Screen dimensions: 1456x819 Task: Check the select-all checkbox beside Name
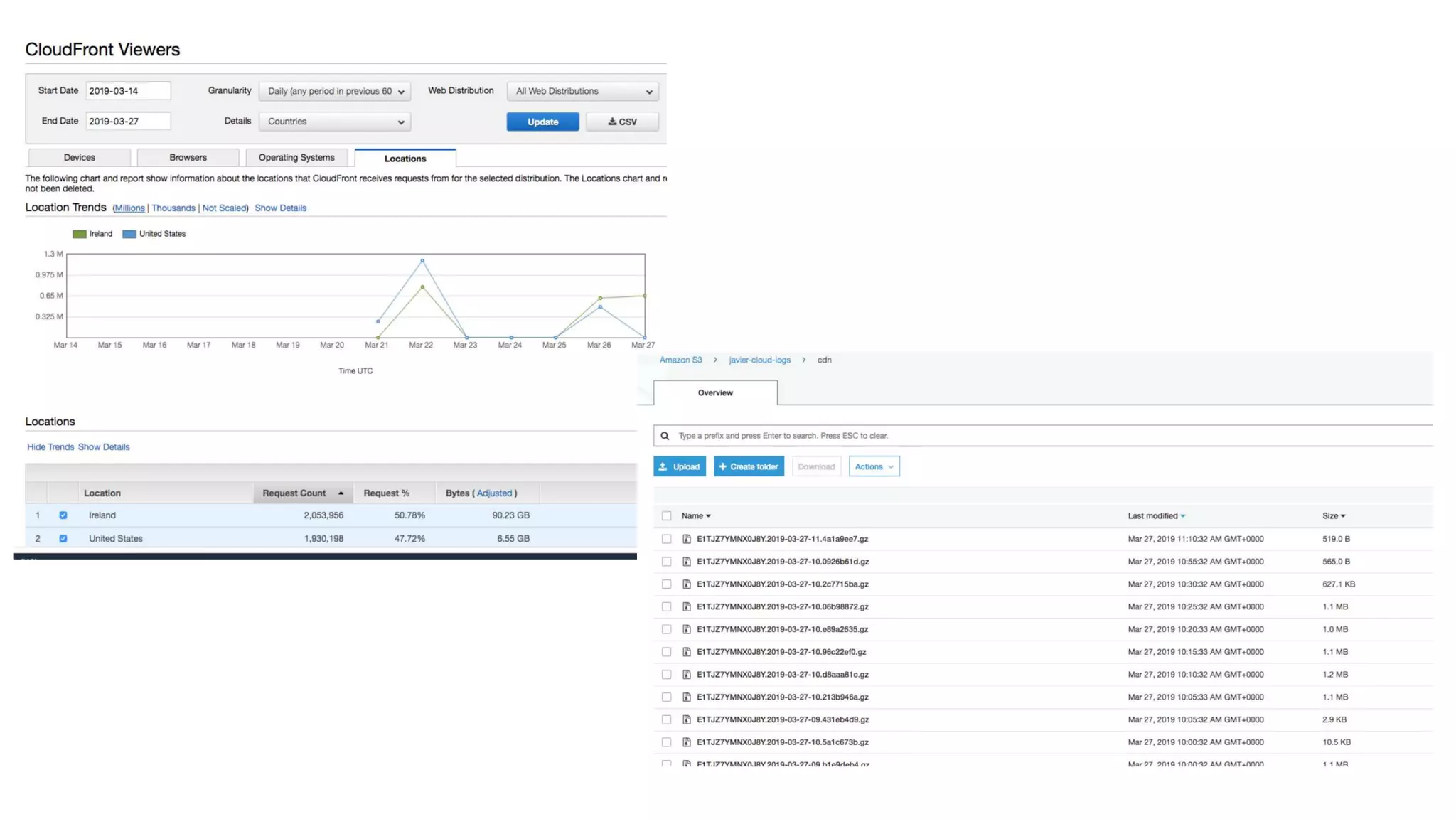pyautogui.click(x=666, y=516)
